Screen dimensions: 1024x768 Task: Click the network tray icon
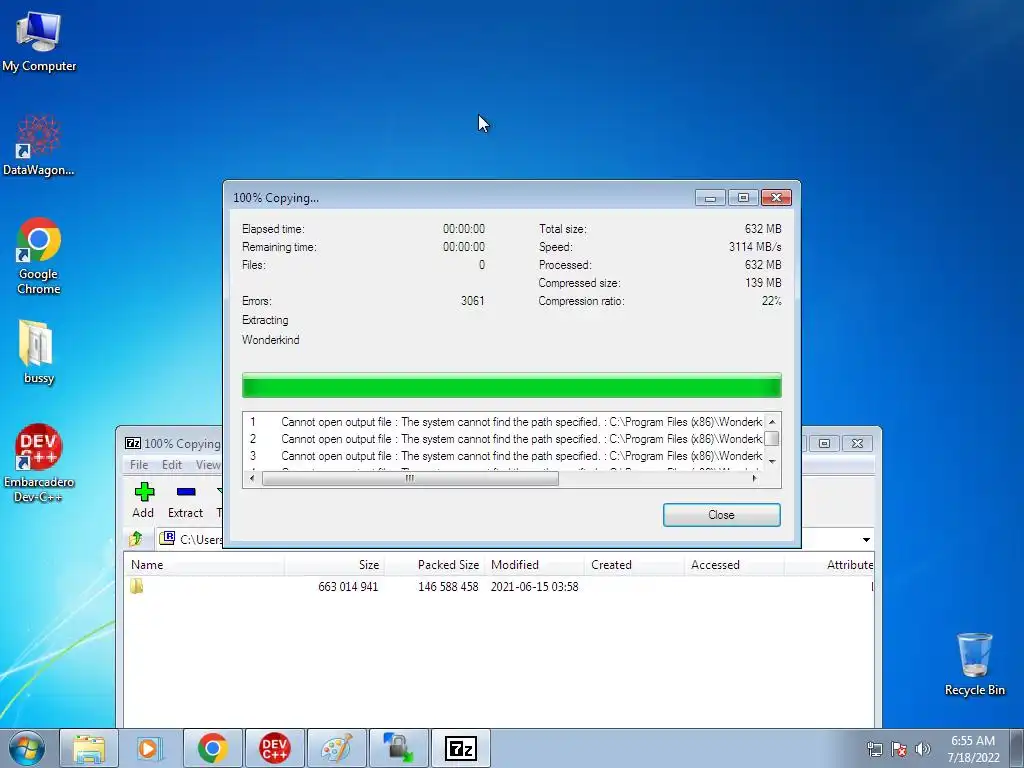point(874,749)
